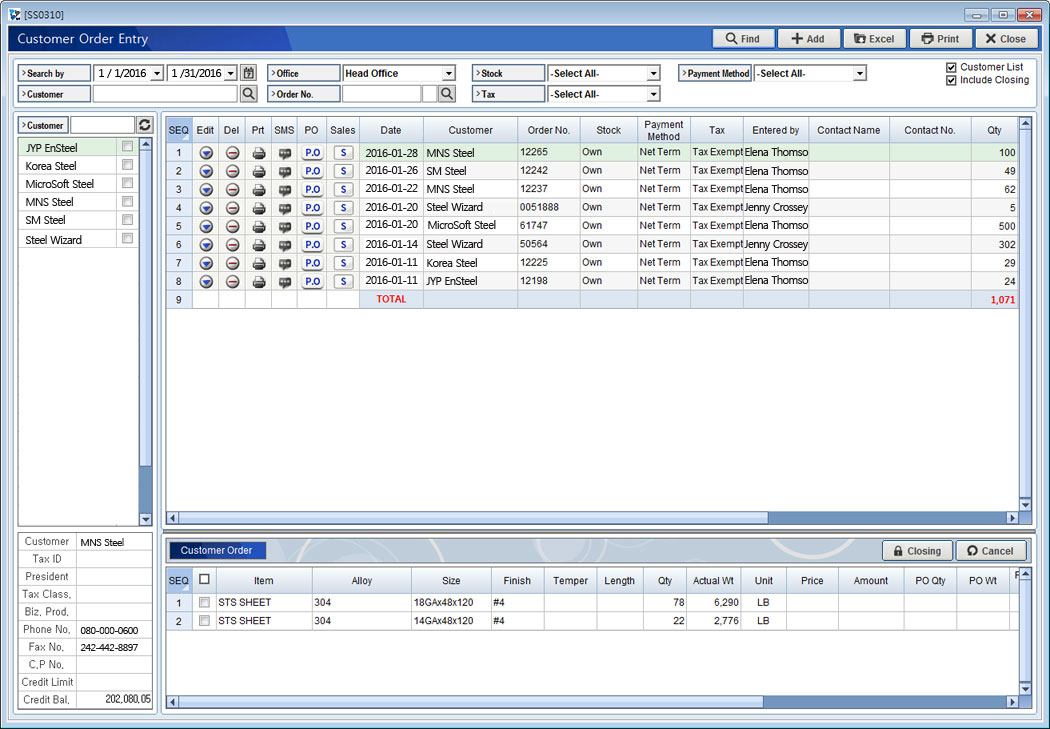
Task: Close the Customer Order Entry screen
Action: point(1006,39)
